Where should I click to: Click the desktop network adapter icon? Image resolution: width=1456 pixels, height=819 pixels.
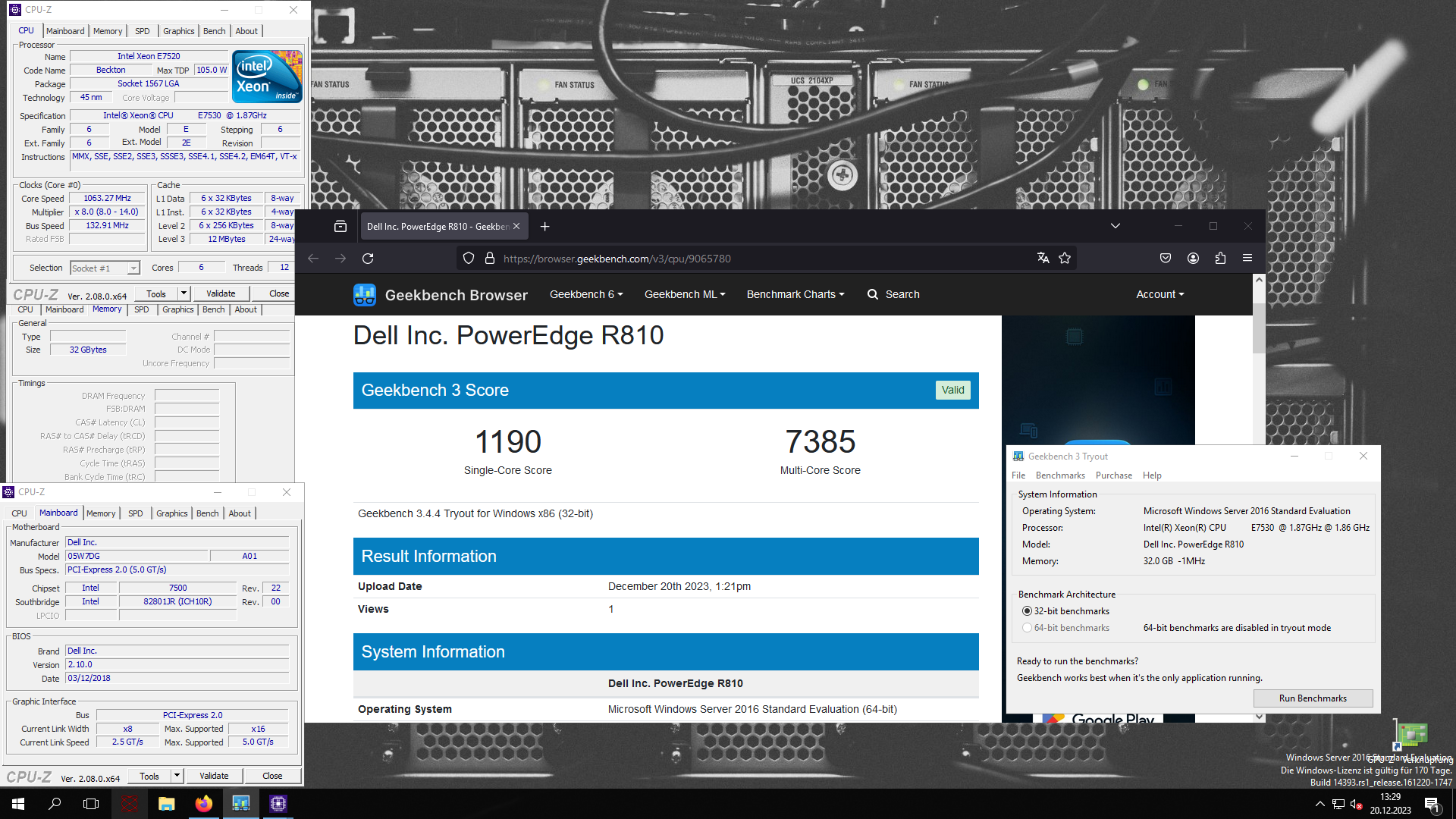point(1411,735)
